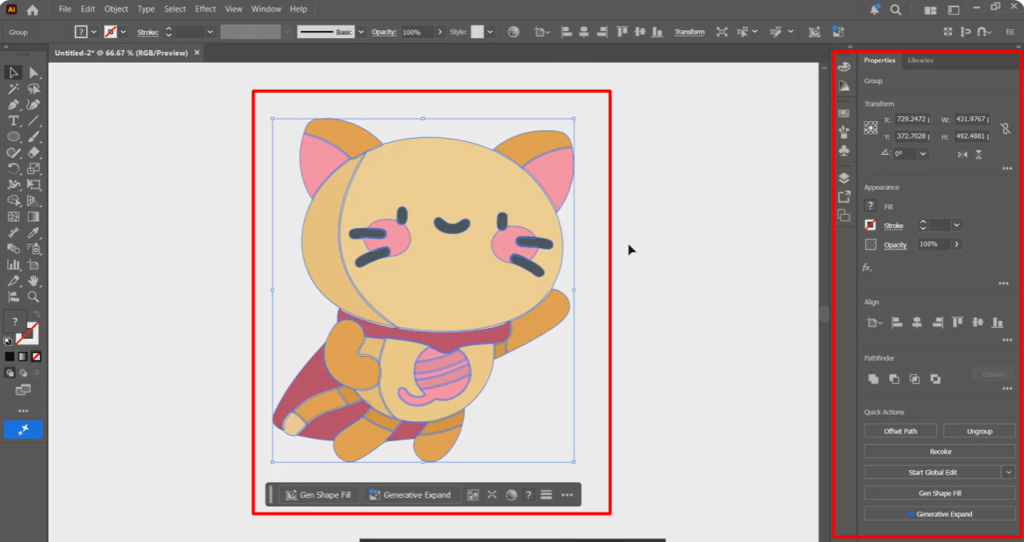Select the Eyedropper tool
Image resolution: width=1024 pixels, height=542 pixels.
(x=33, y=232)
